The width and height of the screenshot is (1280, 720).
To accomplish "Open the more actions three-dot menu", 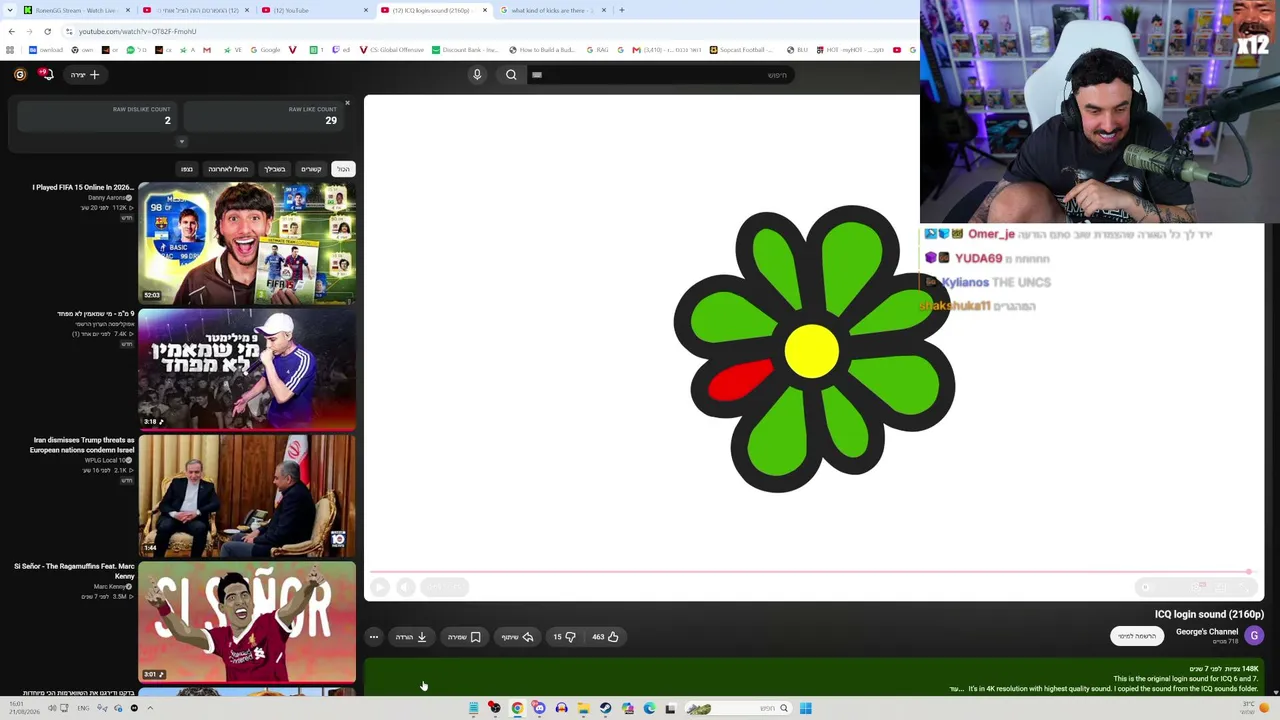I will pos(374,637).
